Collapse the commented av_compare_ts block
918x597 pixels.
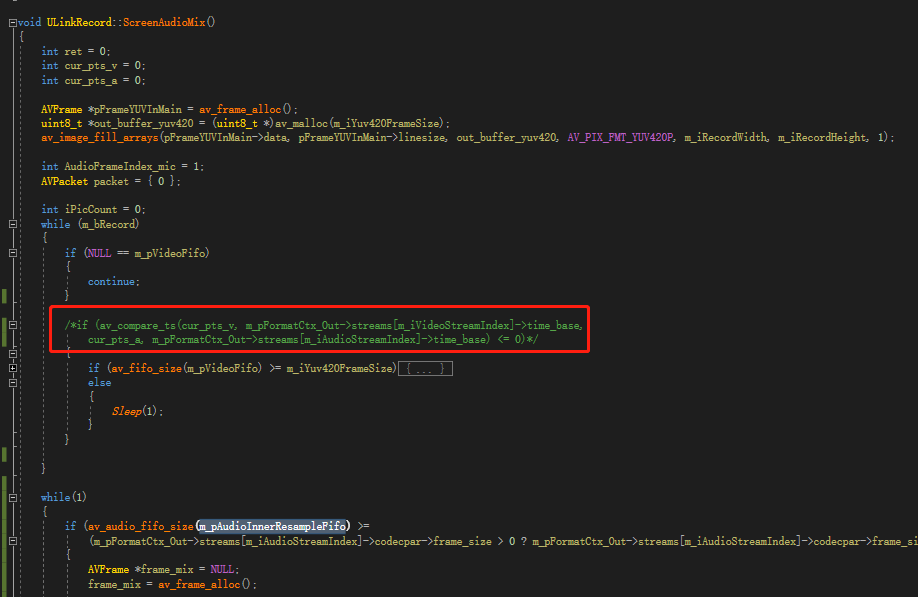point(13,325)
